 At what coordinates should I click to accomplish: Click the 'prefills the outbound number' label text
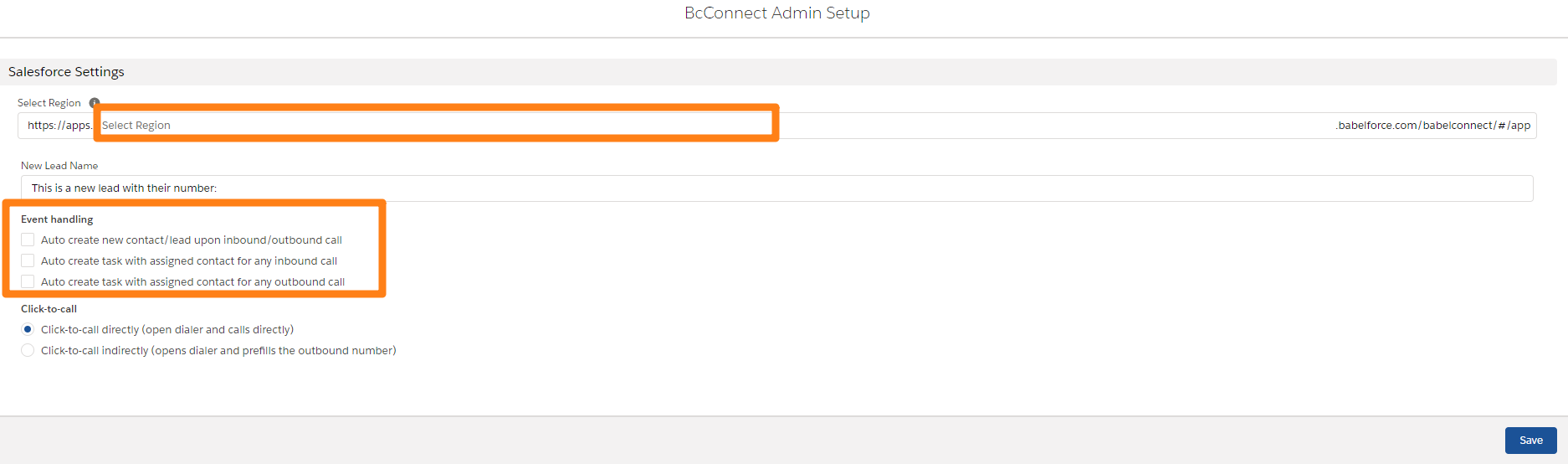pyautogui.click(x=218, y=351)
